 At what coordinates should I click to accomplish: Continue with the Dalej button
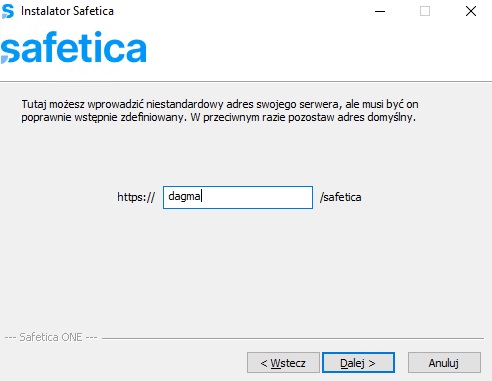point(358,363)
